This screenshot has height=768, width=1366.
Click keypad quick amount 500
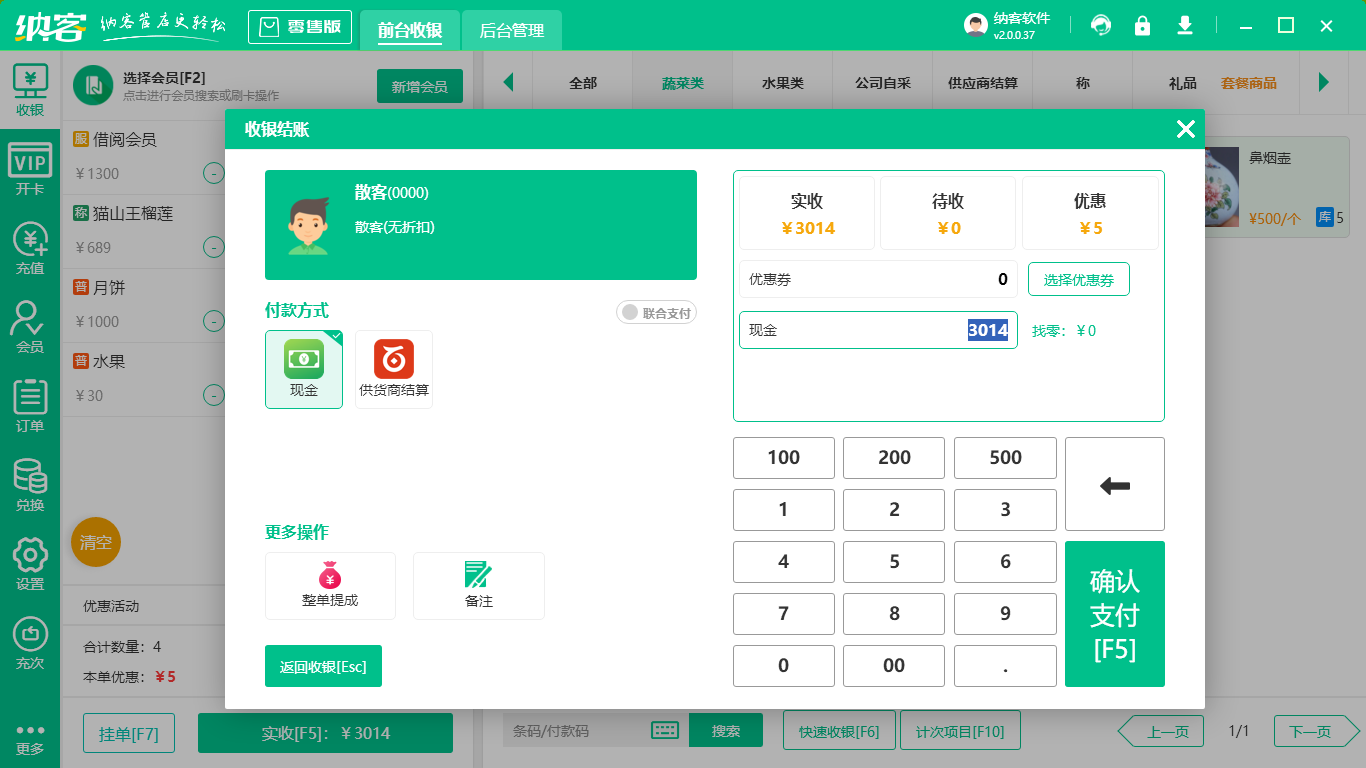point(1005,457)
